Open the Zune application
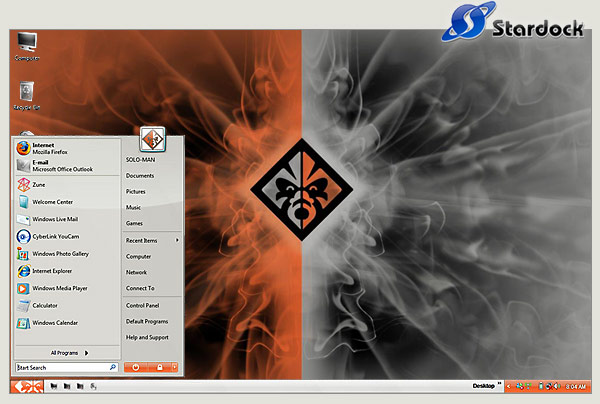 [x=38, y=184]
